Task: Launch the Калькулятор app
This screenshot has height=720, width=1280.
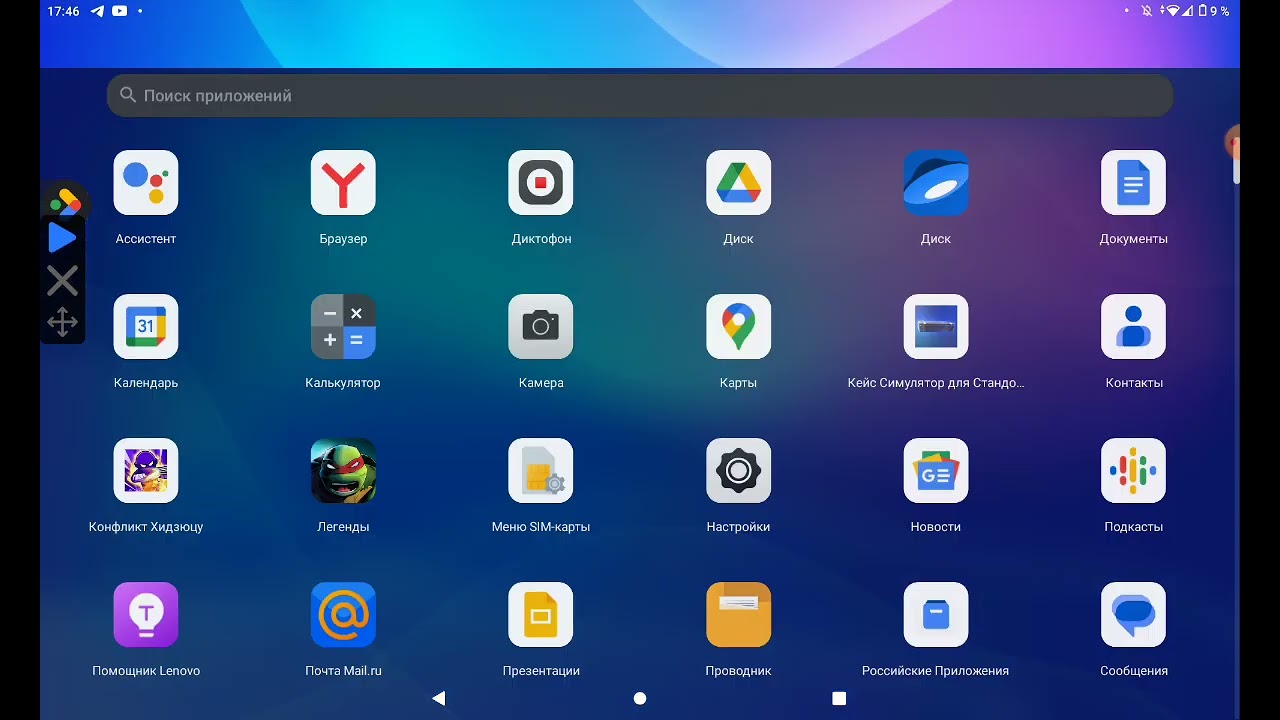Action: click(x=343, y=327)
